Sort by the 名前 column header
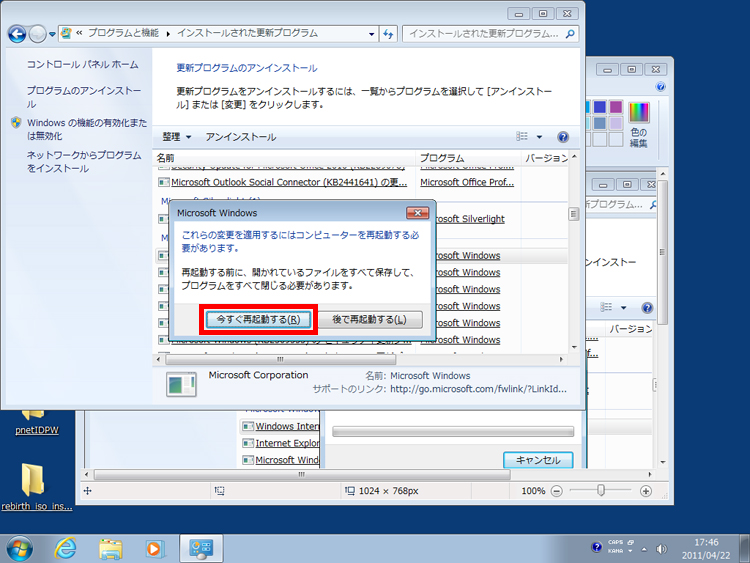 pos(285,158)
